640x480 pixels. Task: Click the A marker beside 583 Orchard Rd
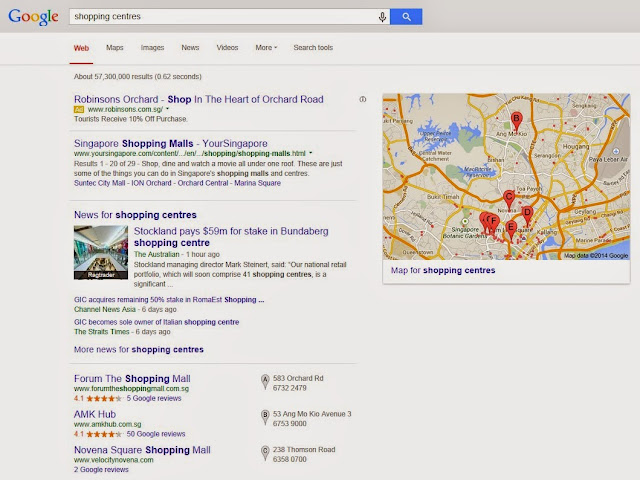[265, 382]
